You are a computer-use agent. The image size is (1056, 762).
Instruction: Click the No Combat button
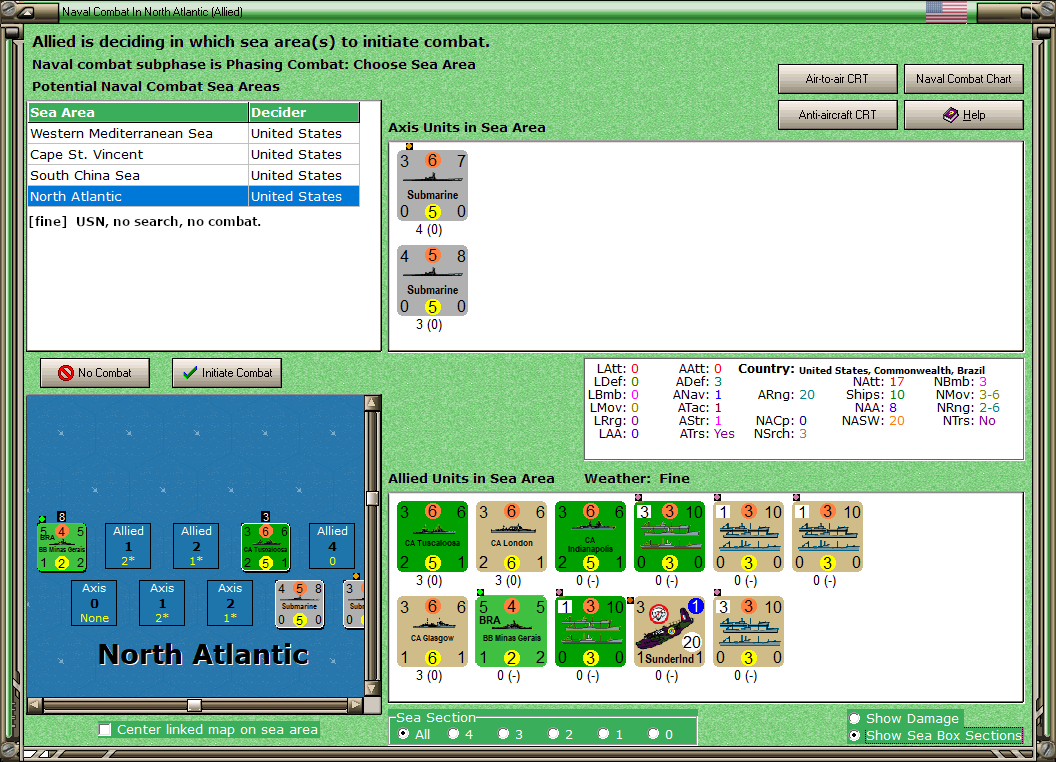tap(95, 373)
